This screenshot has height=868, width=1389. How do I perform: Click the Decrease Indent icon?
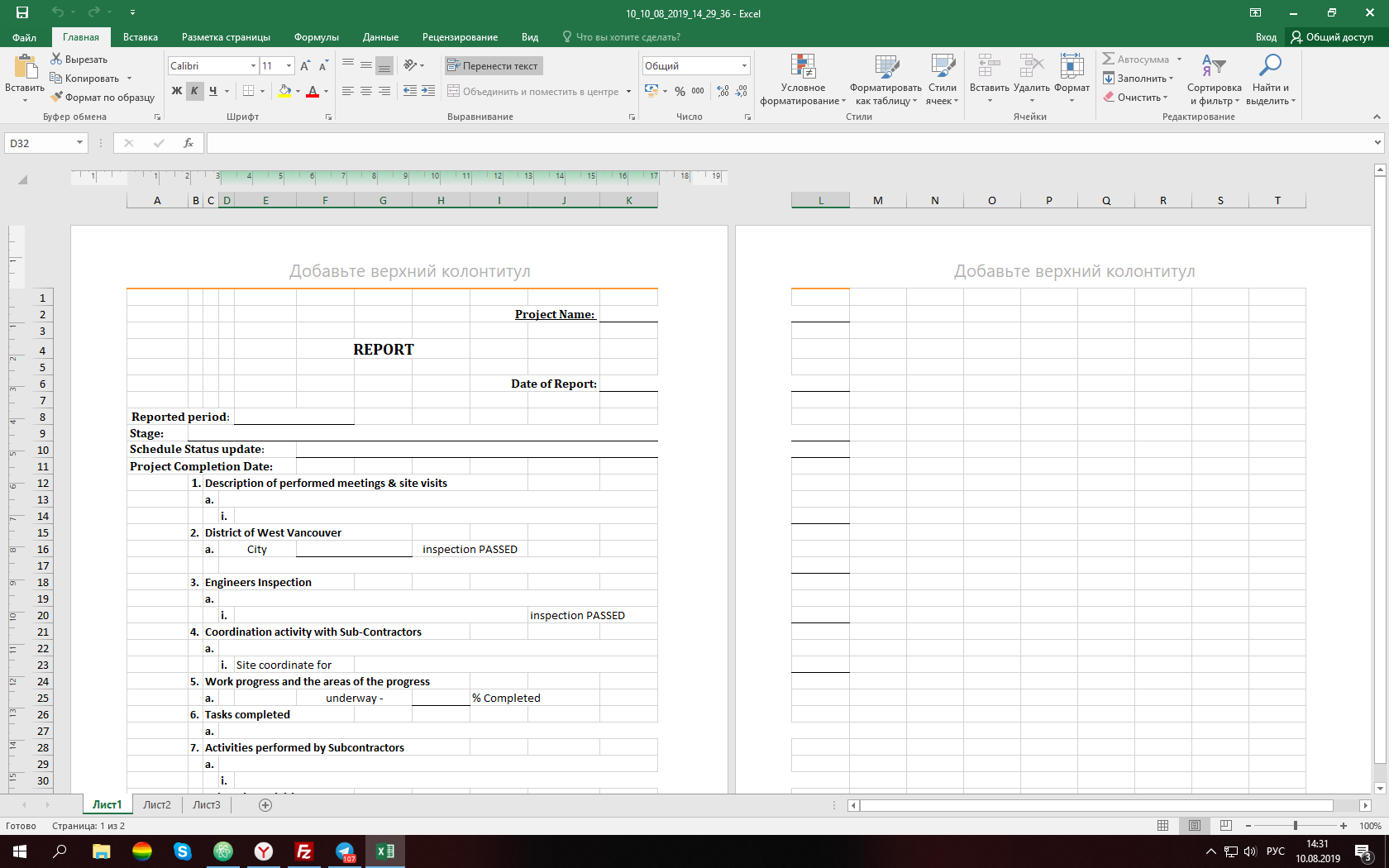(x=410, y=91)
